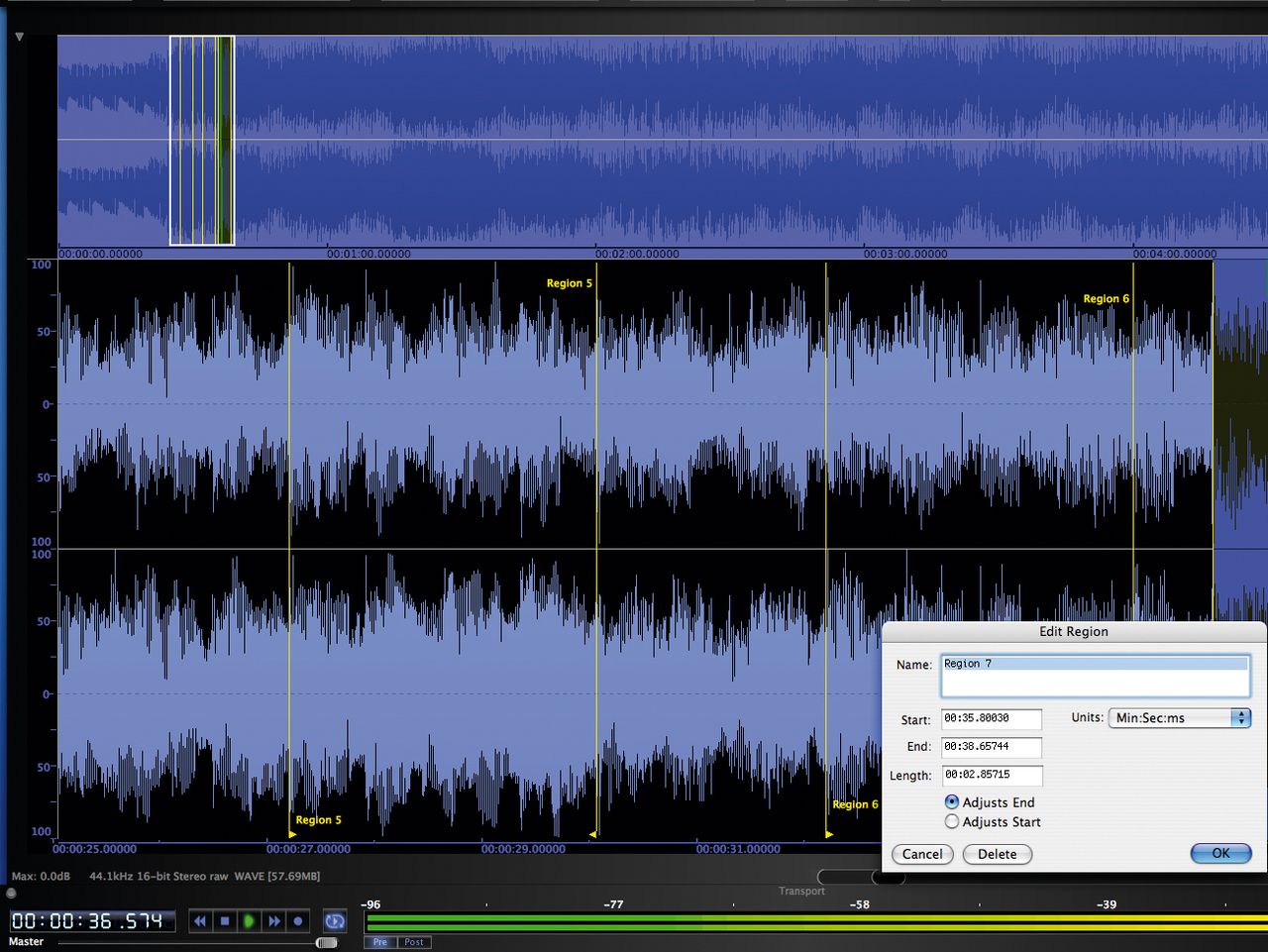Click the green level meter bar
The image size is (1268, 952).
[x=815, y=920]
